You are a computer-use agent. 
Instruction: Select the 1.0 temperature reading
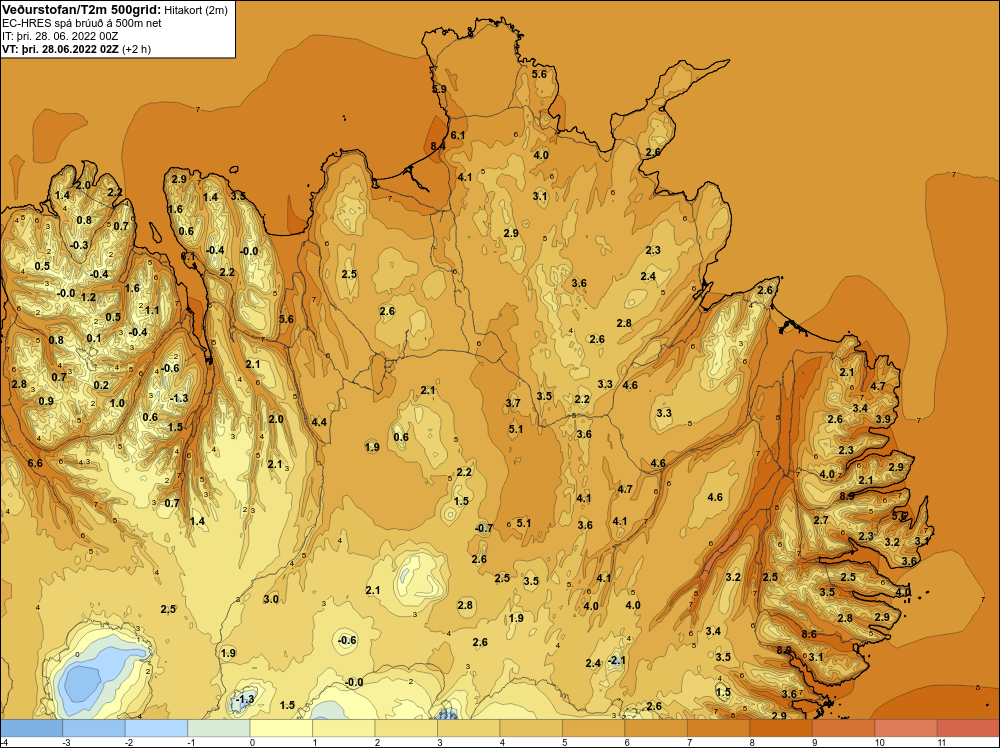117,403
